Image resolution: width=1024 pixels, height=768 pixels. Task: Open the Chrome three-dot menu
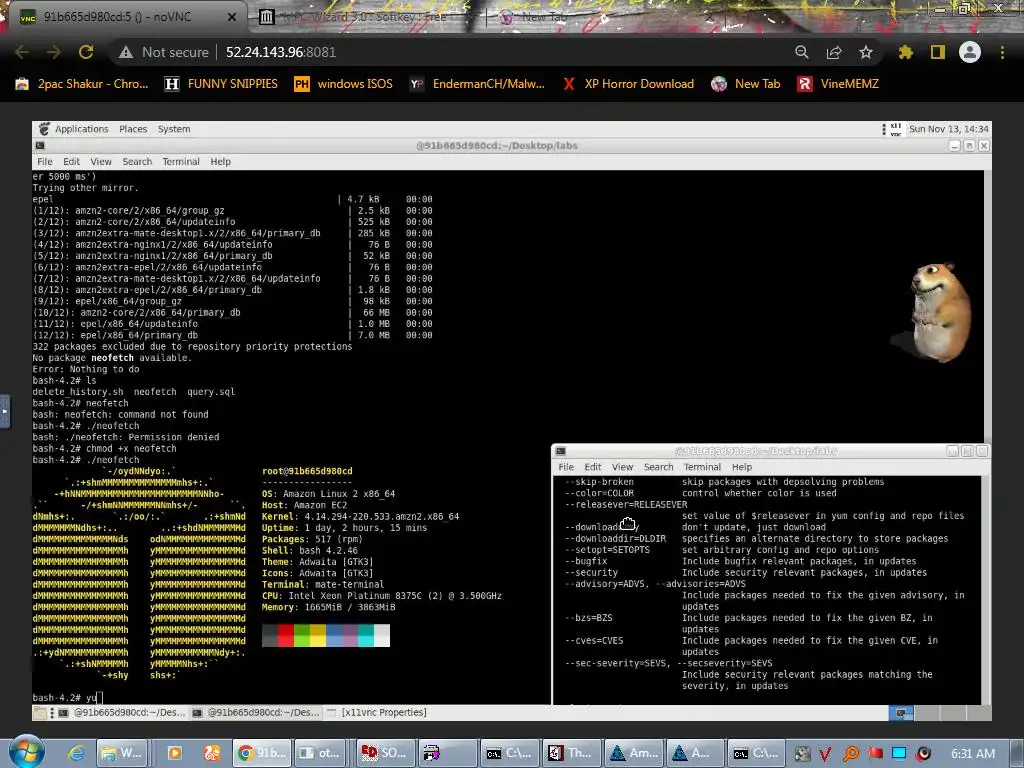click(1002, 52)
